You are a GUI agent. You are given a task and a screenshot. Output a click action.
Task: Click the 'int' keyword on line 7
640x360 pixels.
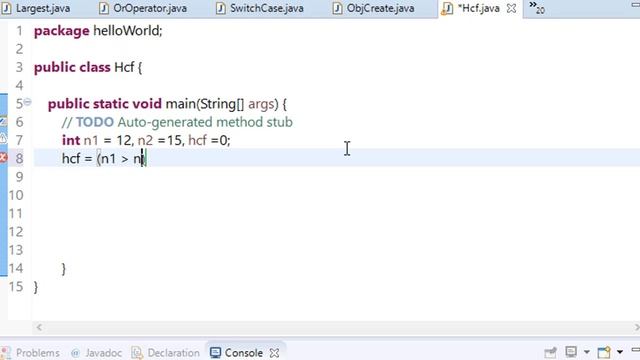pyautogui.click(x=71, y=140)
